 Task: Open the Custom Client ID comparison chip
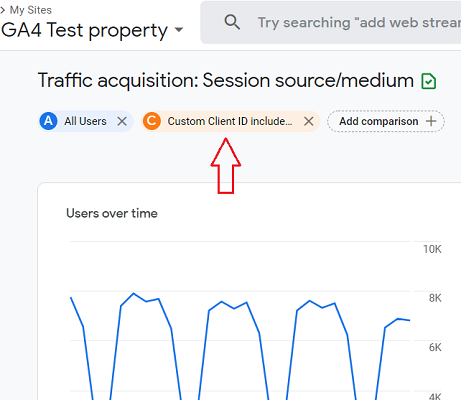coord(230,121)
